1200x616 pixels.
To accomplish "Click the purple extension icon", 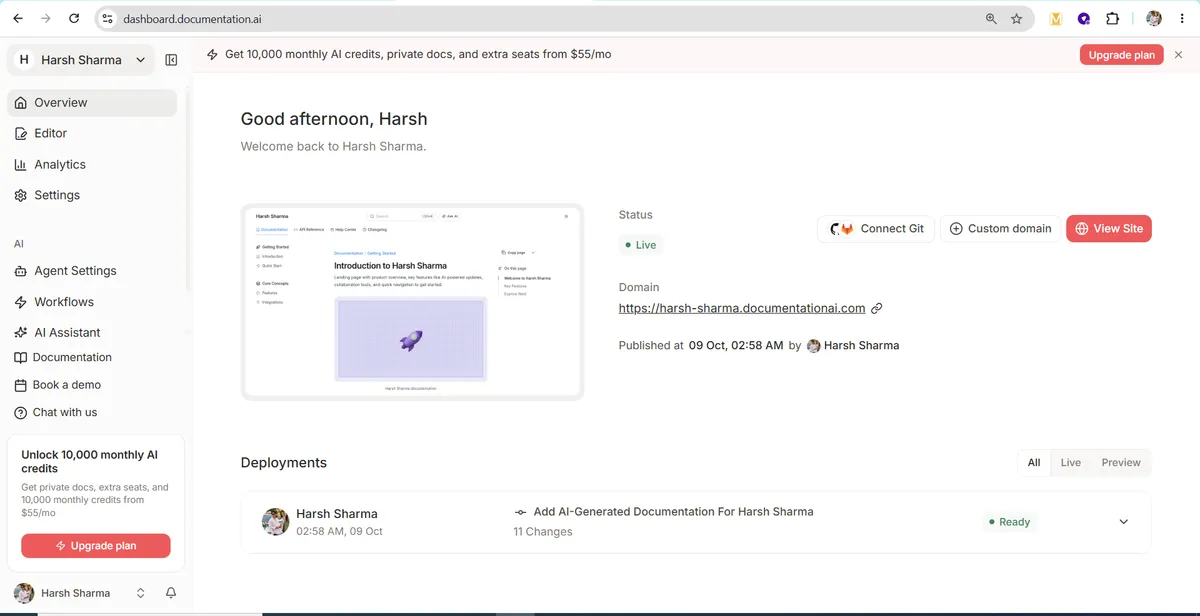I will coord(1084,18).
